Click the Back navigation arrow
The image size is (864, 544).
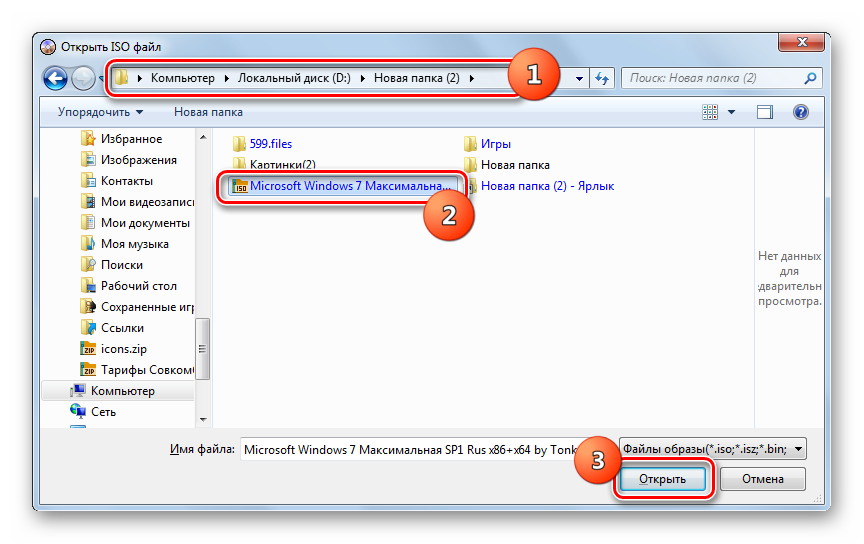click(x=55, y=78)
